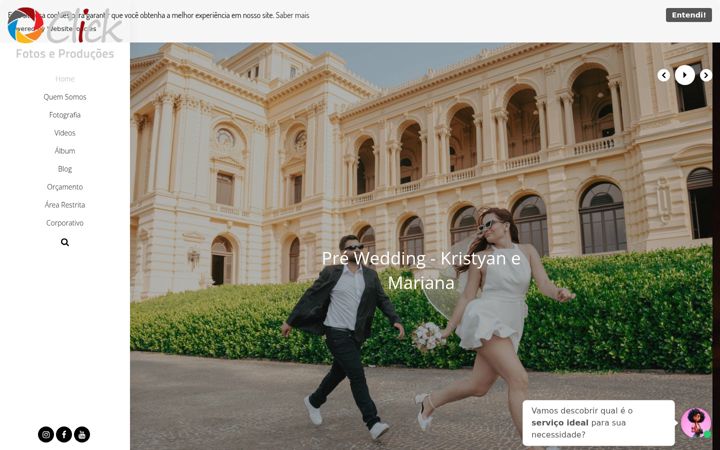Screen dimensions: 720x450
Task: Go to the Corporativo page
Action: [x=65, y=223]
